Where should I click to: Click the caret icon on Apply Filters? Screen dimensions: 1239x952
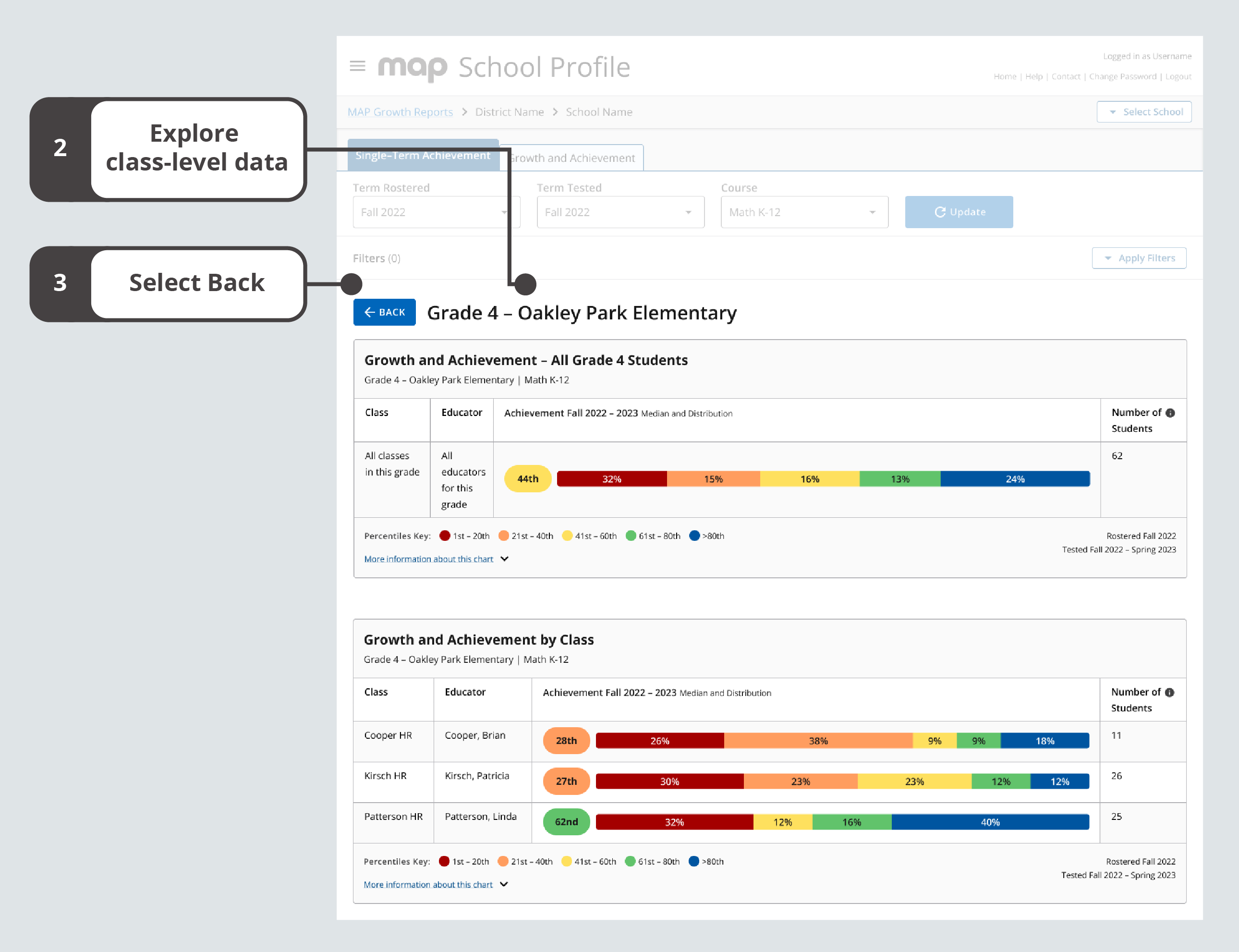1109,258
